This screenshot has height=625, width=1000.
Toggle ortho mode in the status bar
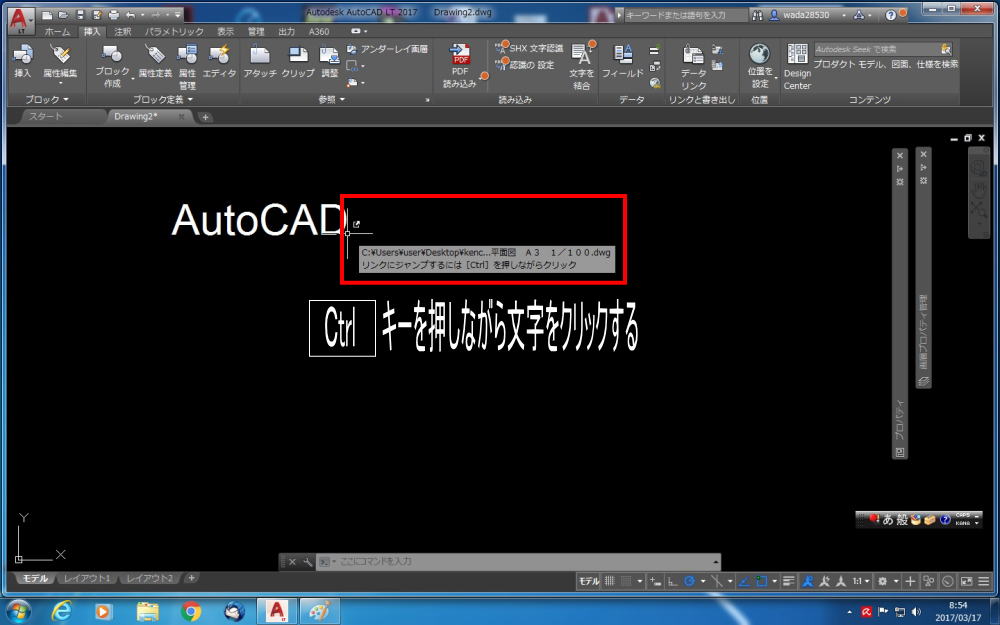(x=672, y=581)
